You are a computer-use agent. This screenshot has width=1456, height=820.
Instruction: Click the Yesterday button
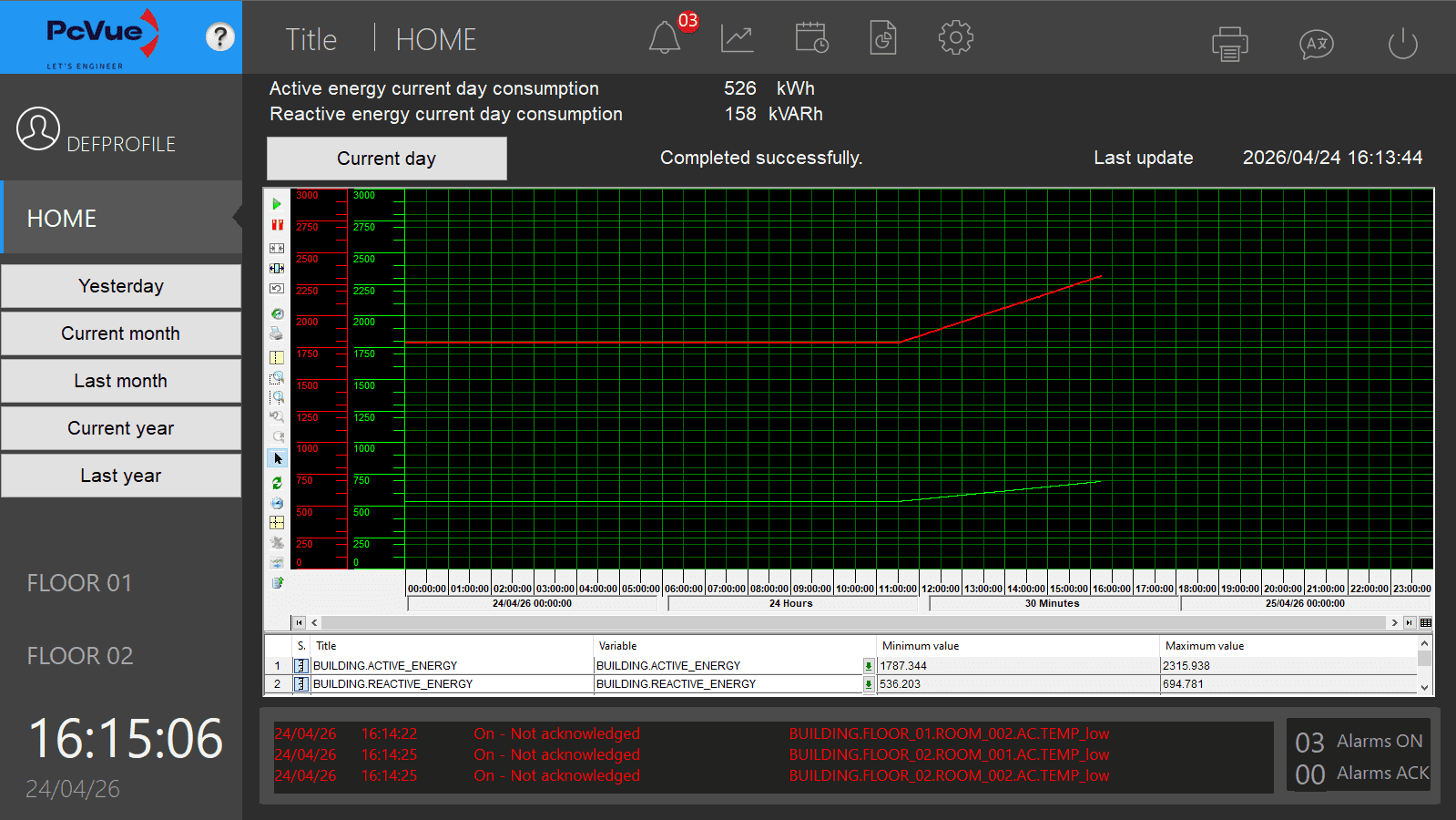121,286
